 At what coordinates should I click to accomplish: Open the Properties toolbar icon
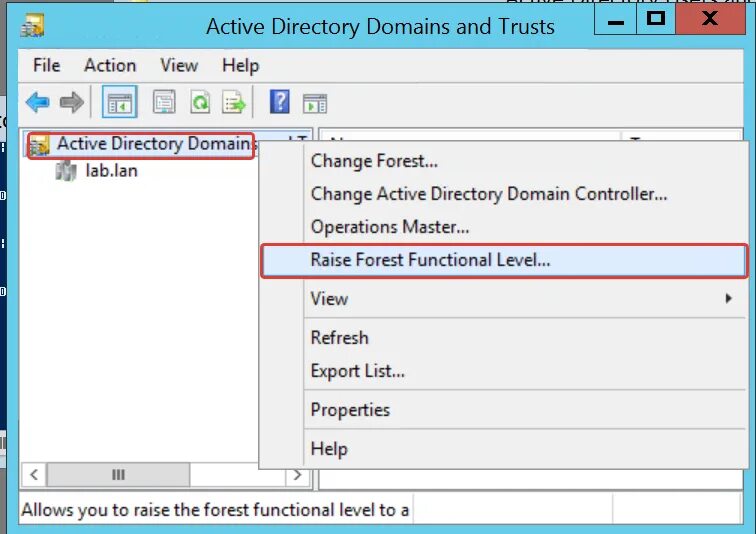(x=164, y=102)
